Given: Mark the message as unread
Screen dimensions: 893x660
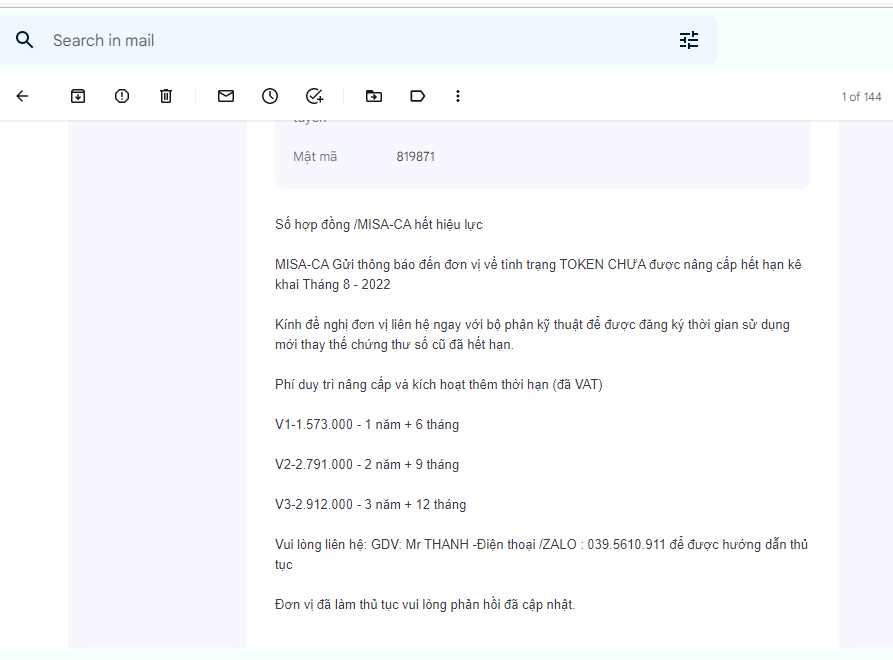Looking at the screenshot, I should tap(226, 96).
